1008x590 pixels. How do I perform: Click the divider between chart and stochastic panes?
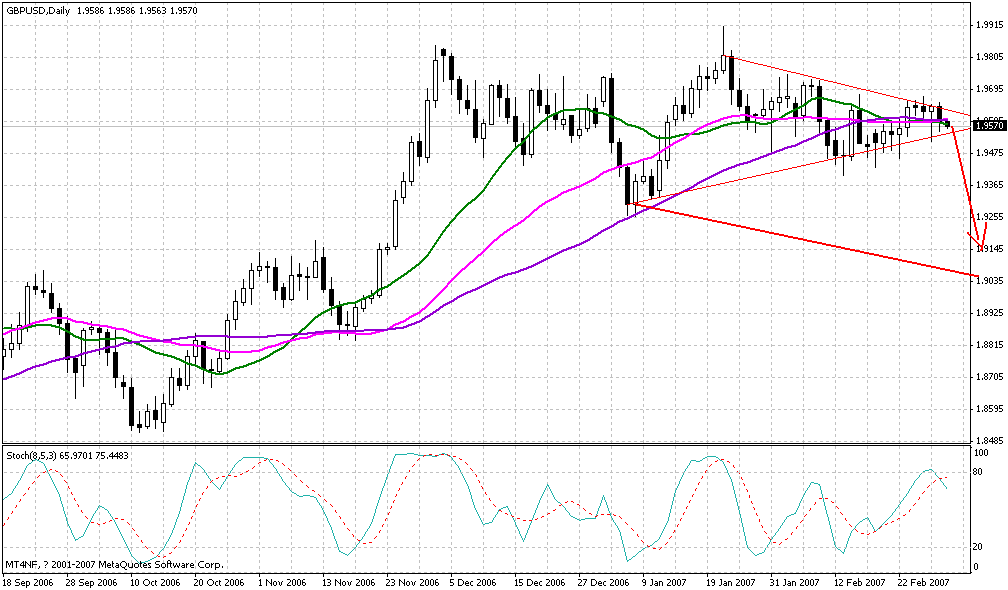tap(500, 446)
